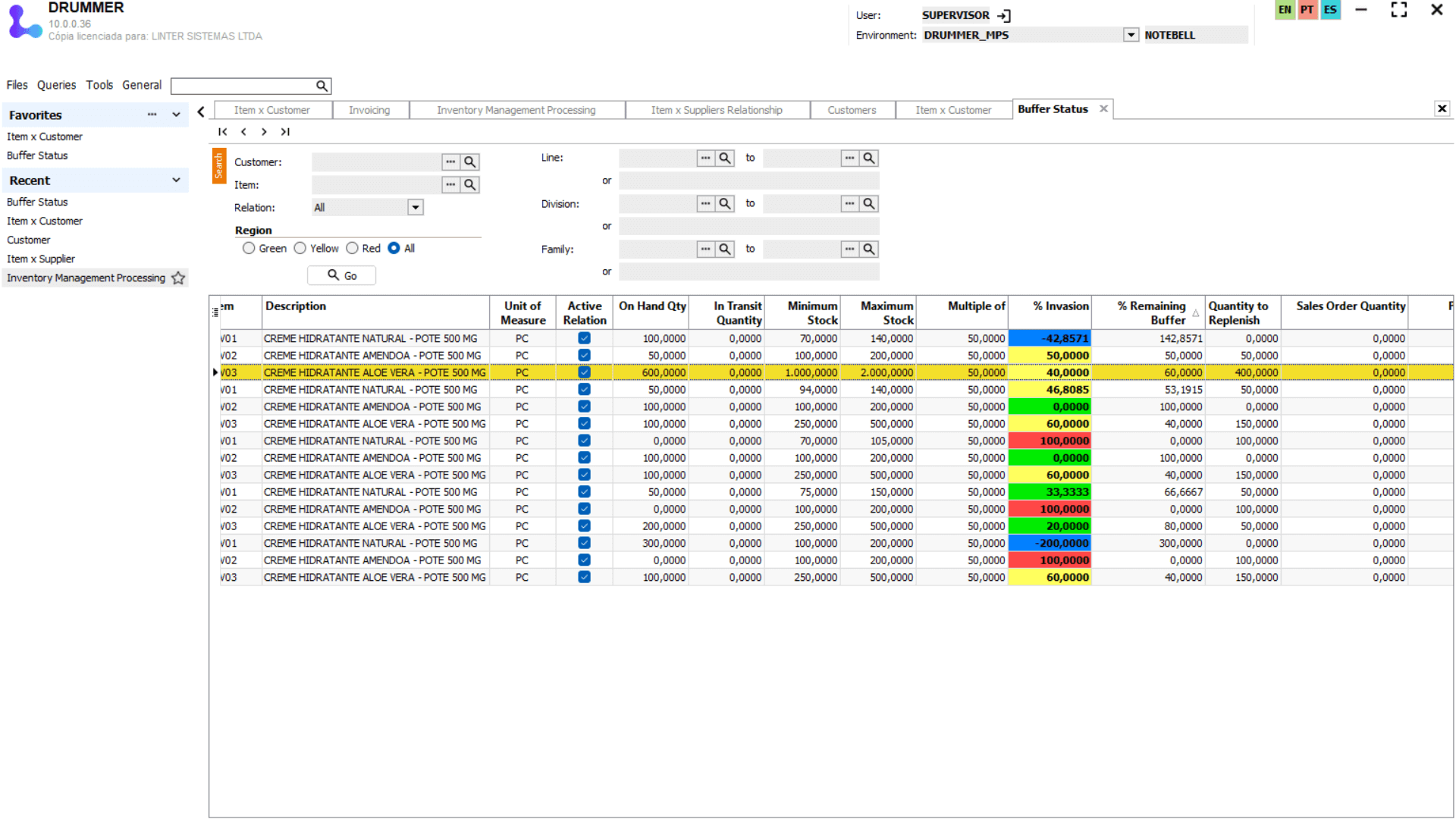Viewport: 1456px width, 819px height.
Task: Collapse the Recent section chevron
Action: pyautogui.click(x=176, y=180)
